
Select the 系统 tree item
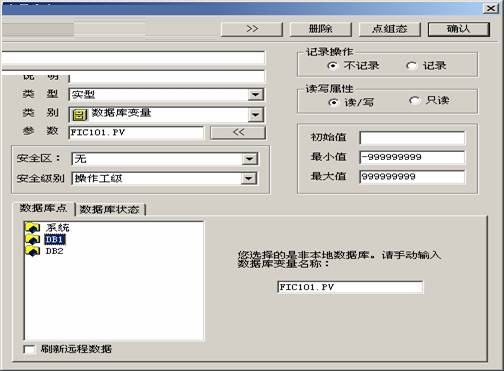point(57,228)
